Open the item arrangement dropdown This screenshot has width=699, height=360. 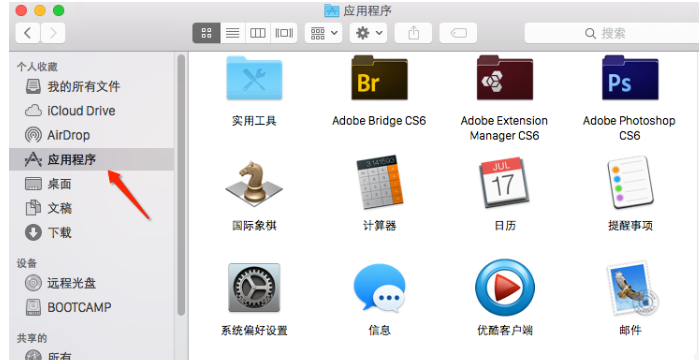(x=323, y=33)
